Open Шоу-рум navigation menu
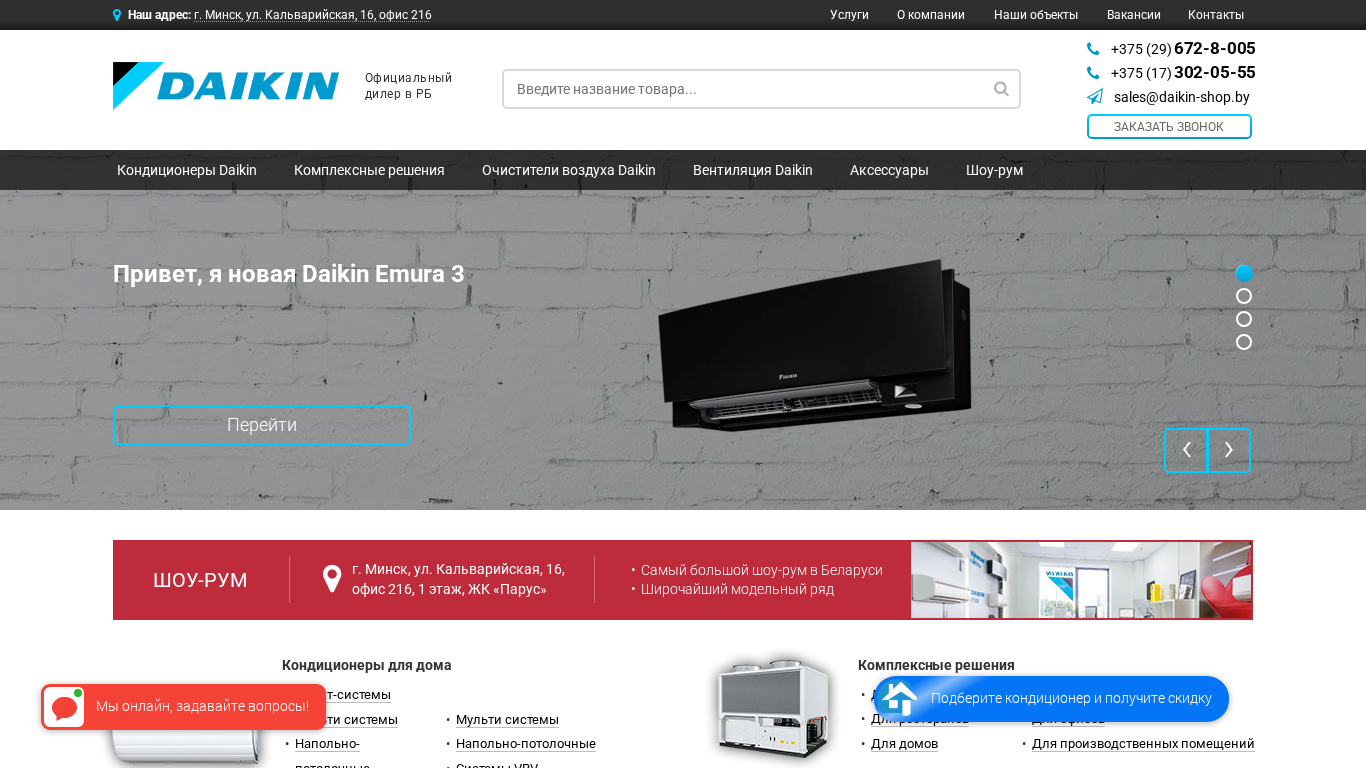Image resolution: width=1366 pixels, height=768 pixels. click(x=994, y=170)
